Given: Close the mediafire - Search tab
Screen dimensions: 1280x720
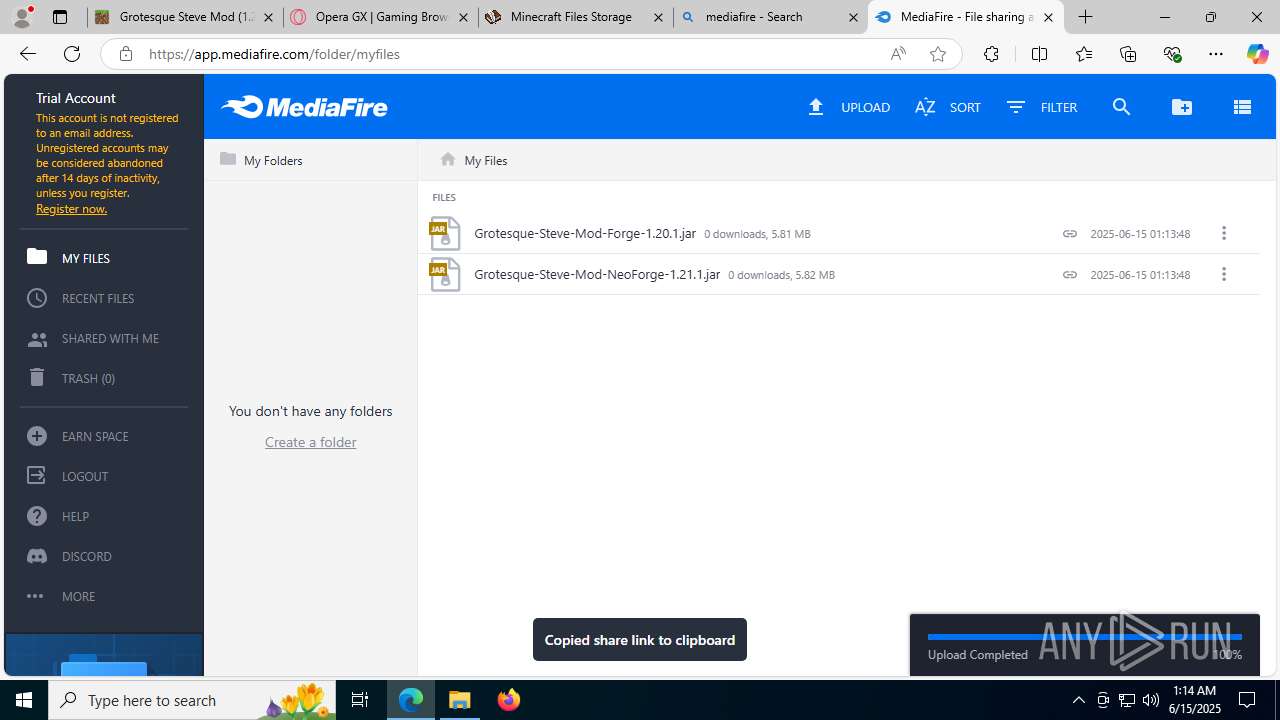Looking at the screenshot, I should [853, 17].
